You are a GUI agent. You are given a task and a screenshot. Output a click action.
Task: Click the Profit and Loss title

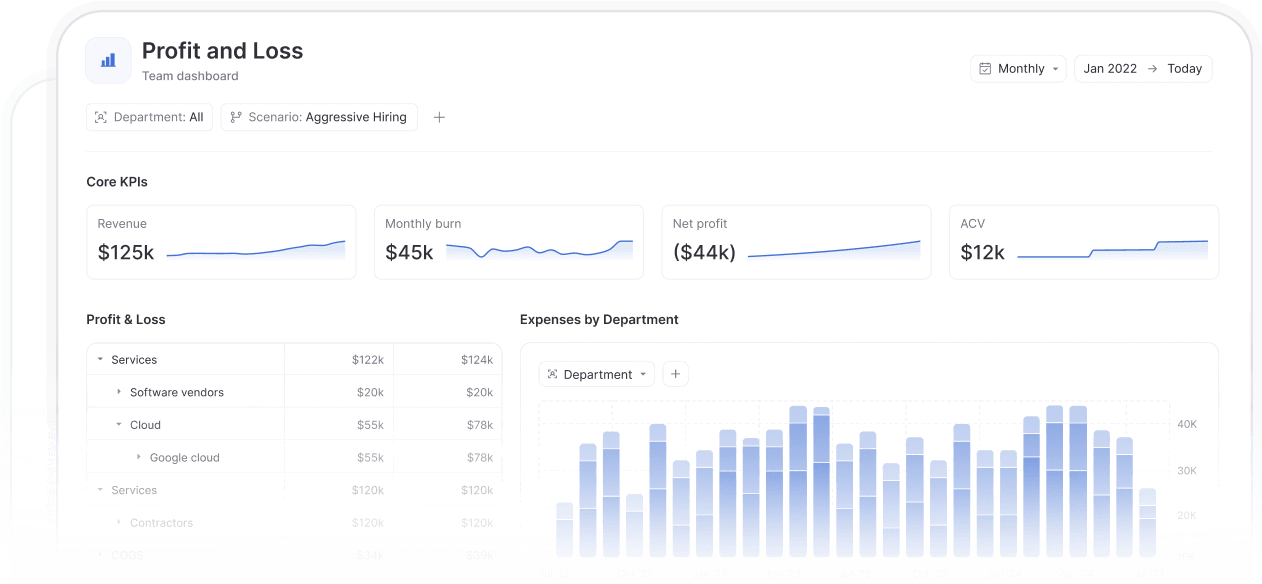point(222,51)
